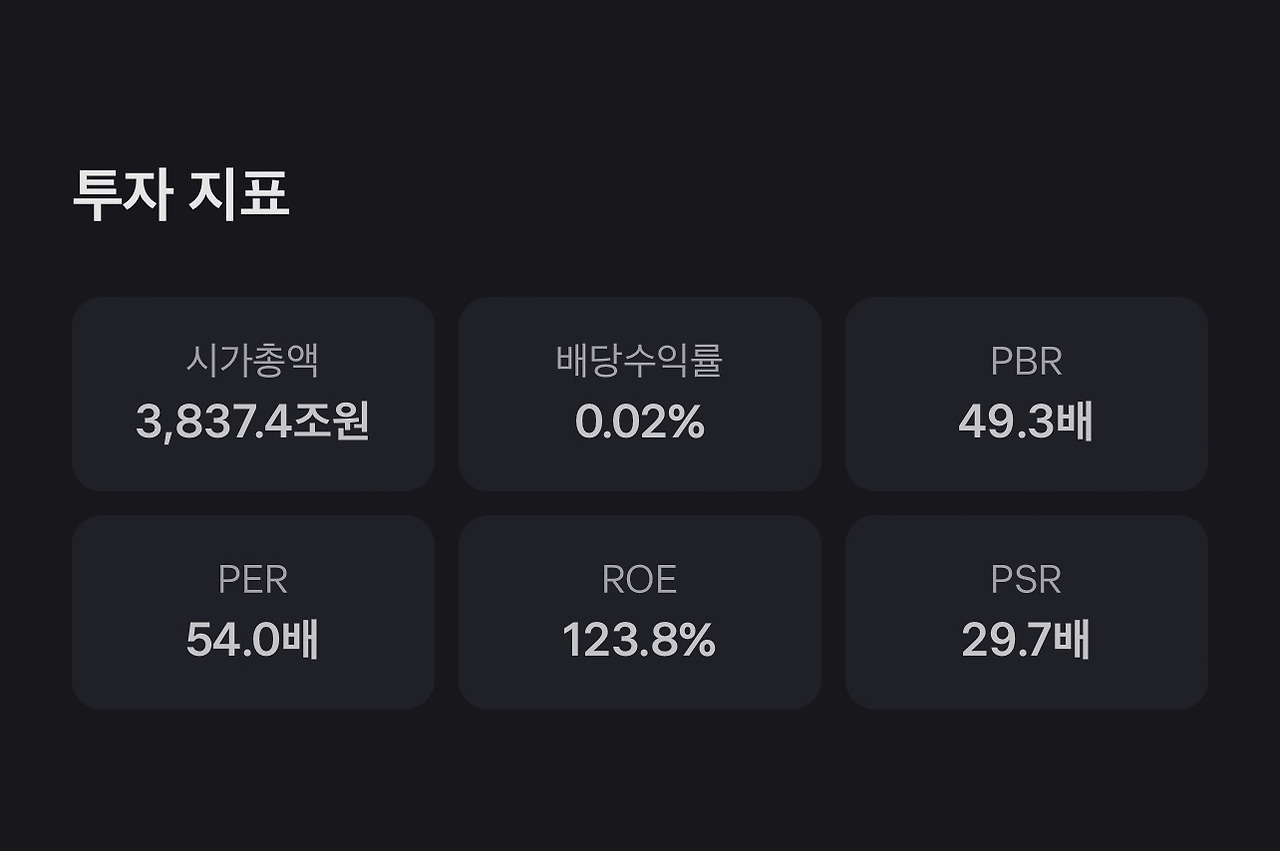Click the PER label text
The width and height of the screenshot is (1280, 851).
click(x=253, y=580)
